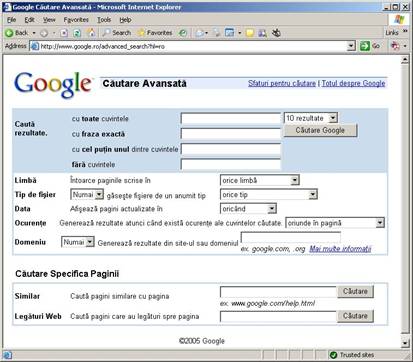Viewport: 413px width, 362px height.
Task: Open the View menu
Action: [49, 20]
